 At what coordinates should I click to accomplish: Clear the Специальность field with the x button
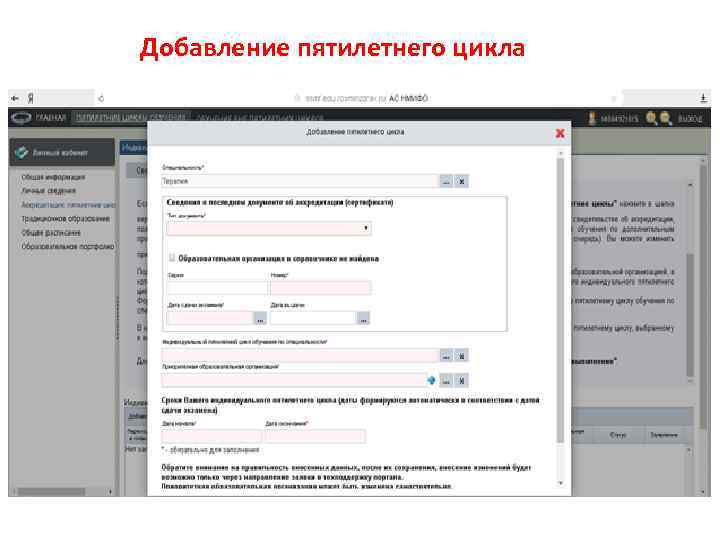point(461,181)
